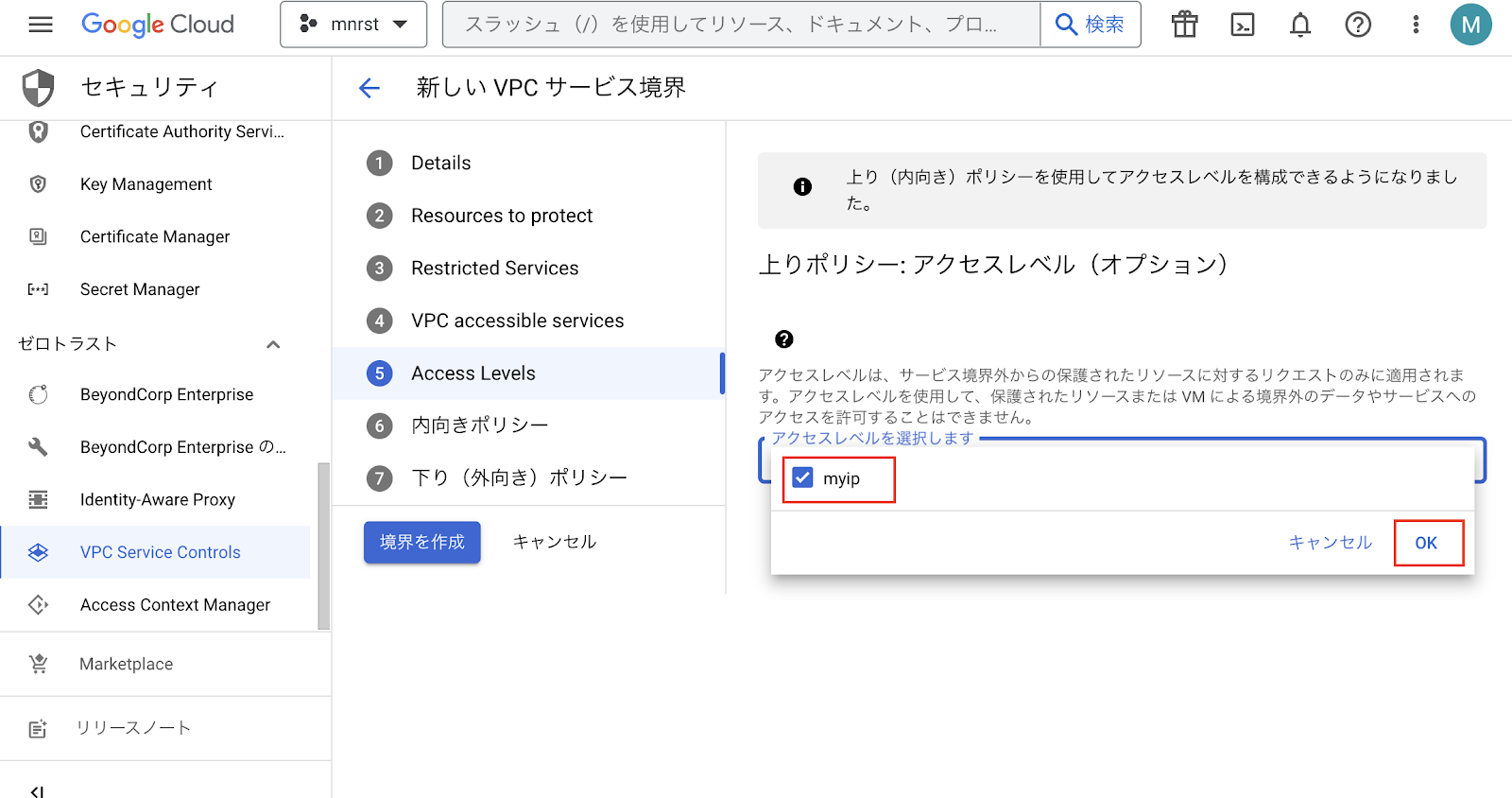Open the help question mark menu
The image size is (1512, 798).
1358,25
